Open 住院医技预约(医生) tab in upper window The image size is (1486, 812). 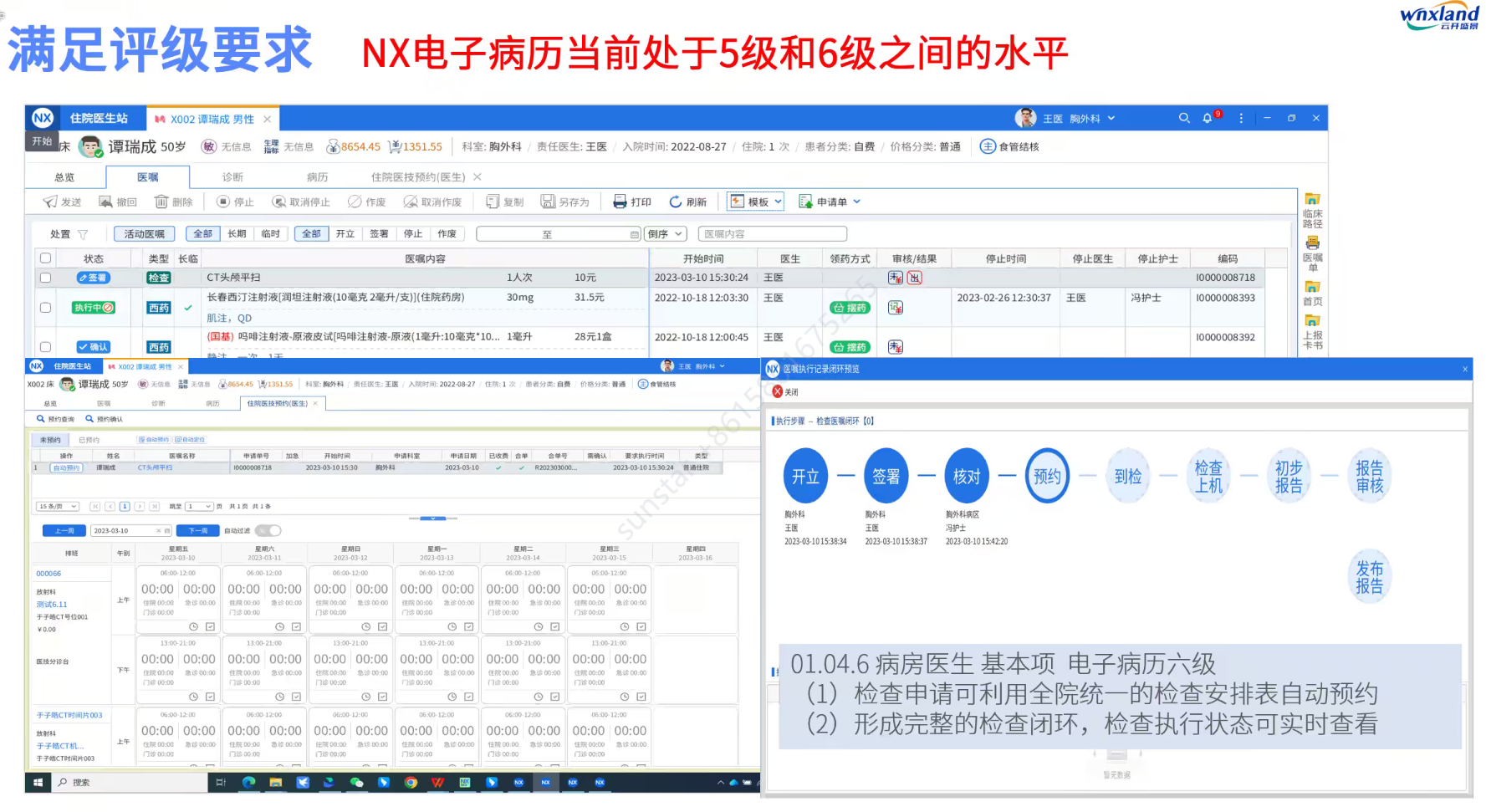[418, 177]
